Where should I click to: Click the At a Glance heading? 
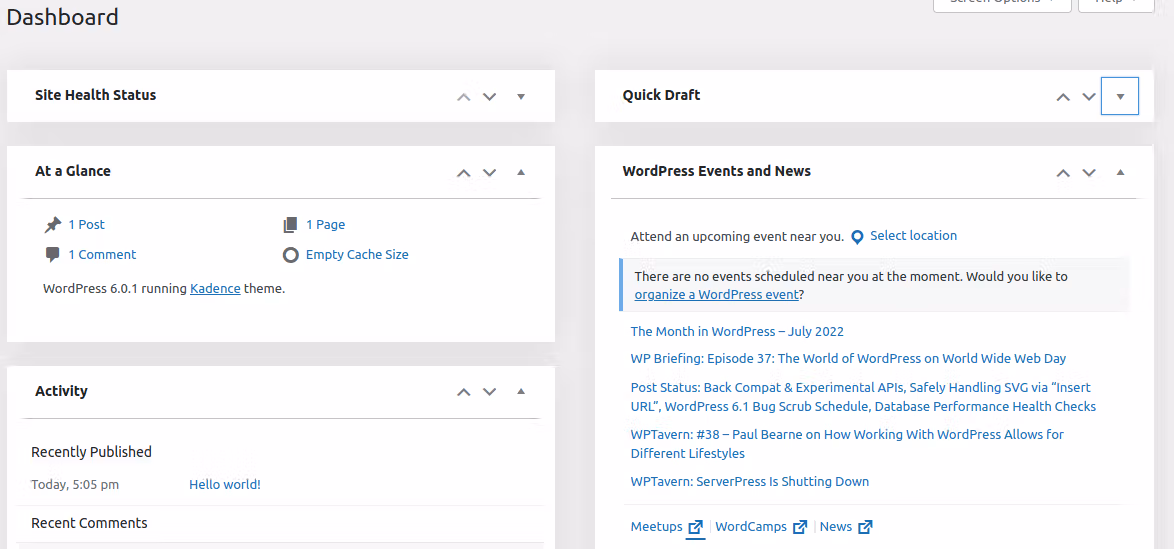click(x=73, y=171)
